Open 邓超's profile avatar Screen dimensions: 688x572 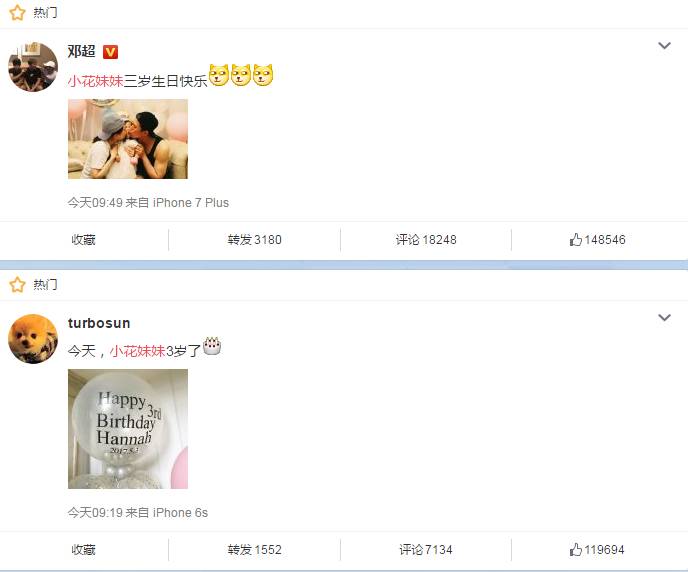[33, 67]
